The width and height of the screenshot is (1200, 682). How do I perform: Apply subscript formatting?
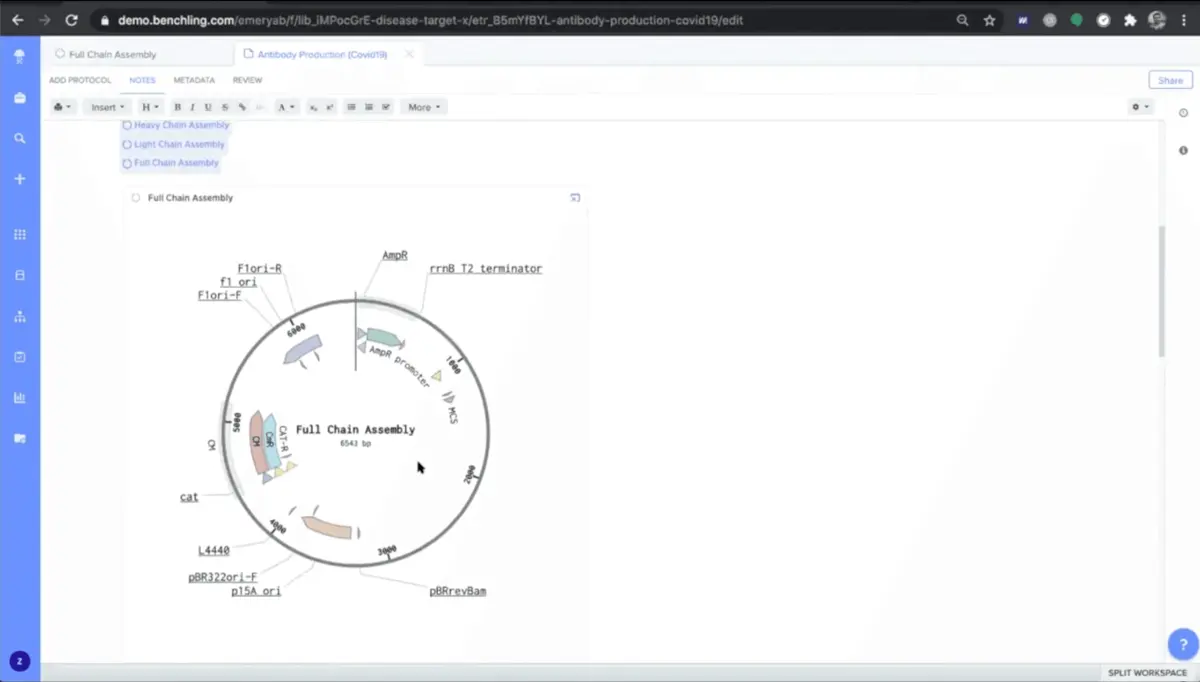pyautogui.click(x=313, y=107)
